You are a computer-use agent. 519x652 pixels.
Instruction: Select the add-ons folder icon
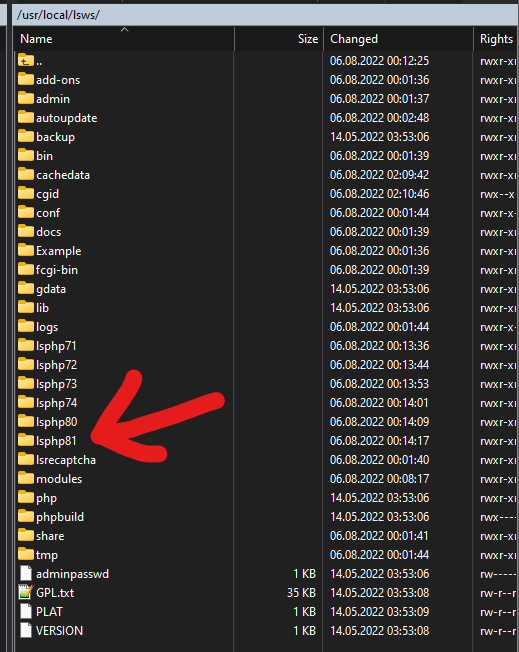pyautogui.click(x=26, y=79)
